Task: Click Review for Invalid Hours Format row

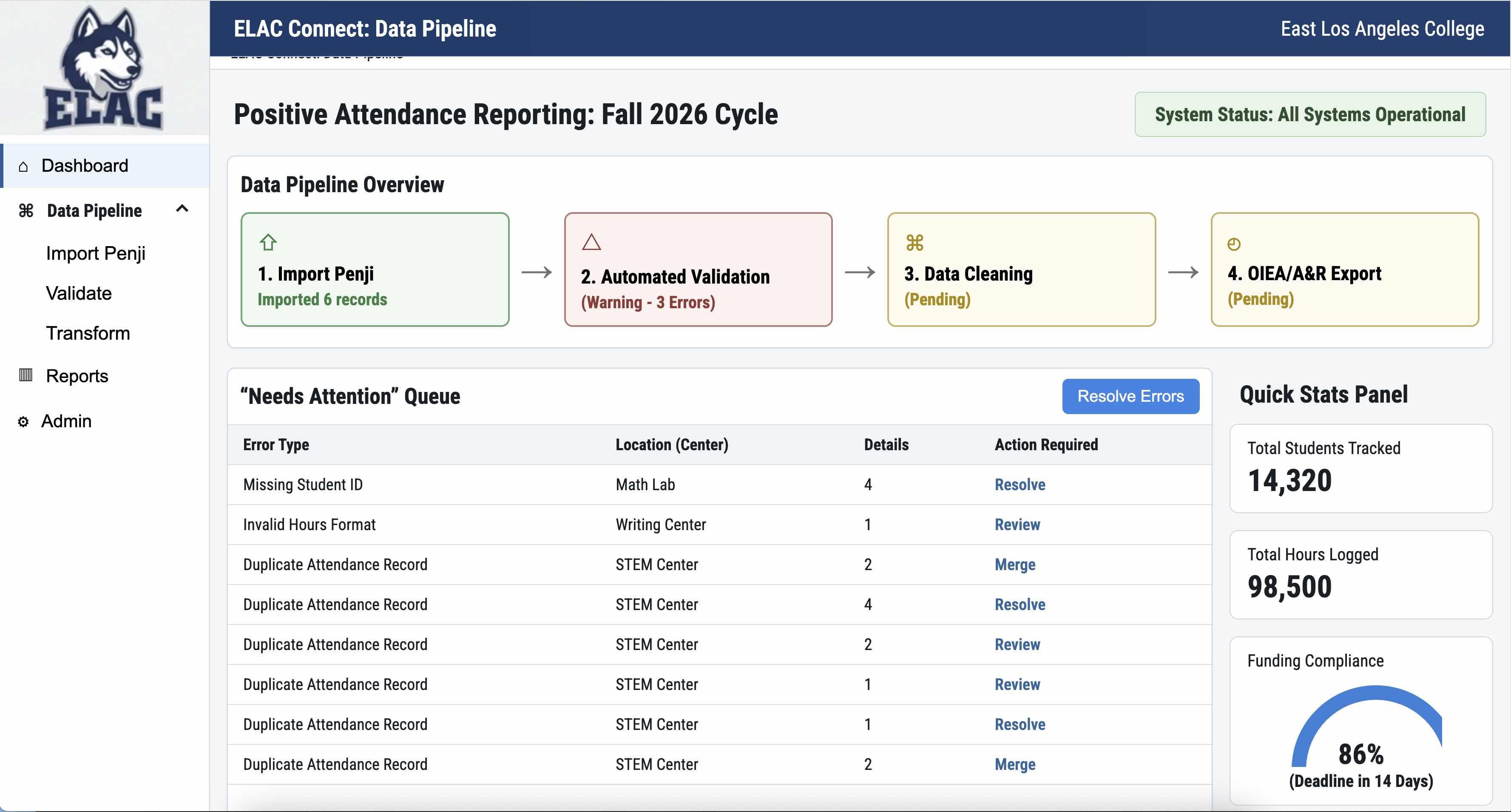Action: point(1017,525)
